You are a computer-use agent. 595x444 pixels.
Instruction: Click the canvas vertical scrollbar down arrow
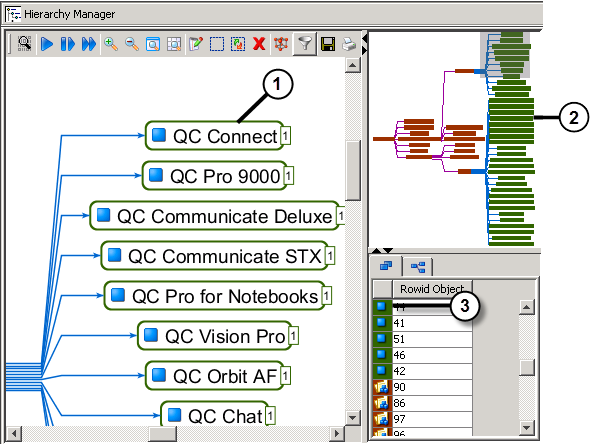353,418
